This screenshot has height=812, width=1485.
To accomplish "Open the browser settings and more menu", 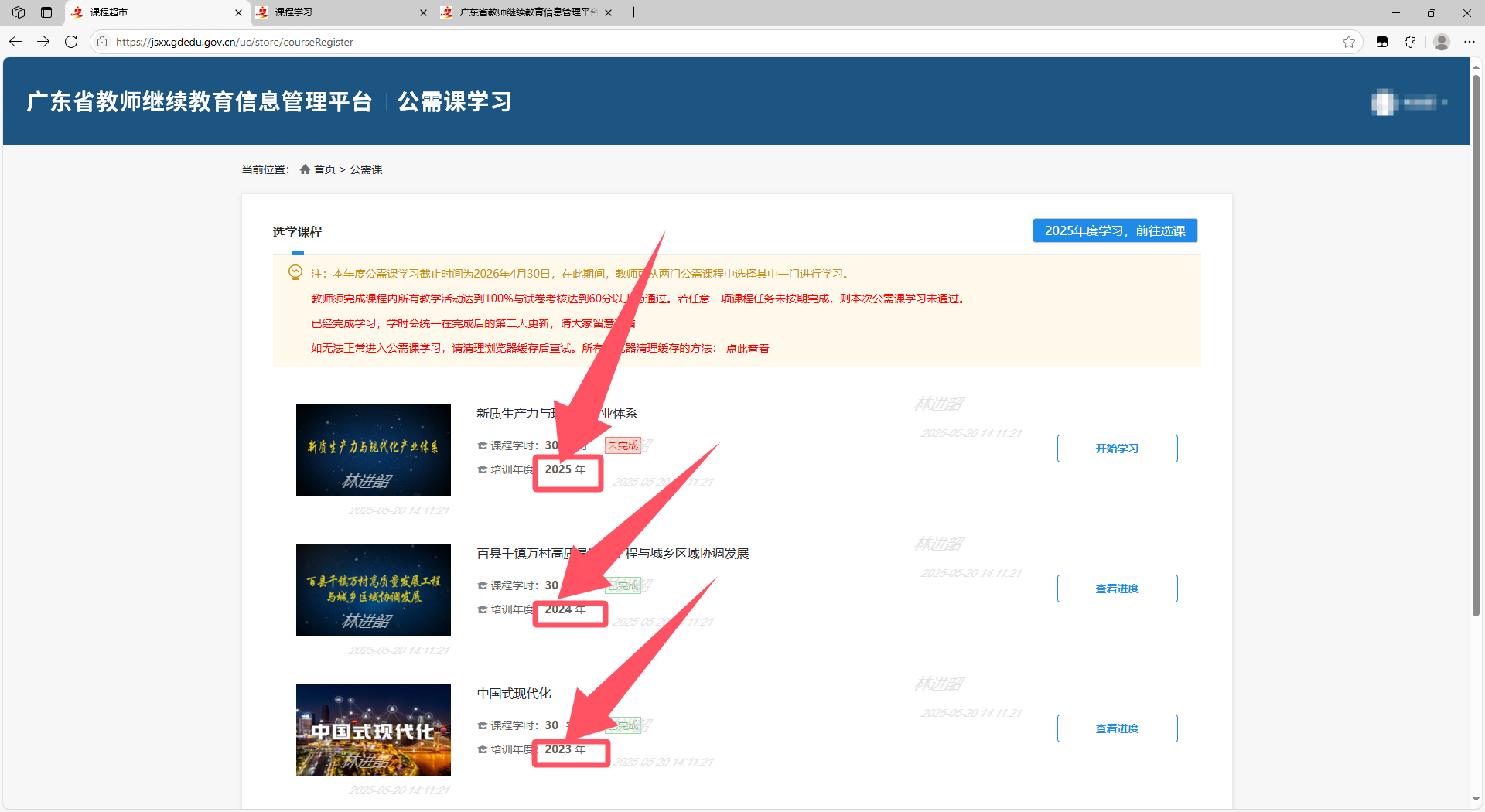I will coord(1470,42).
